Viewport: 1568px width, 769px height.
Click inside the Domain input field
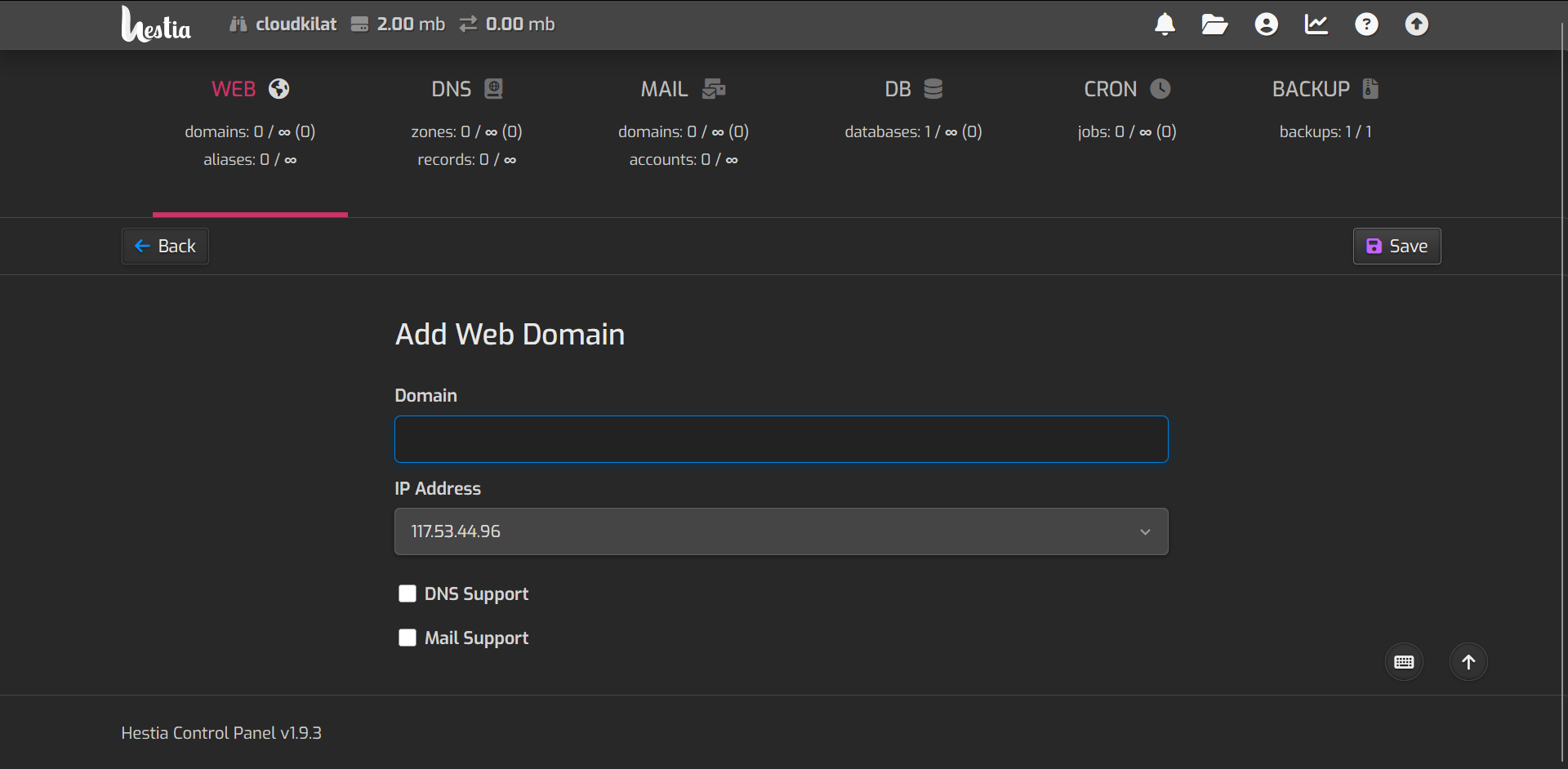tap(781, 438)
